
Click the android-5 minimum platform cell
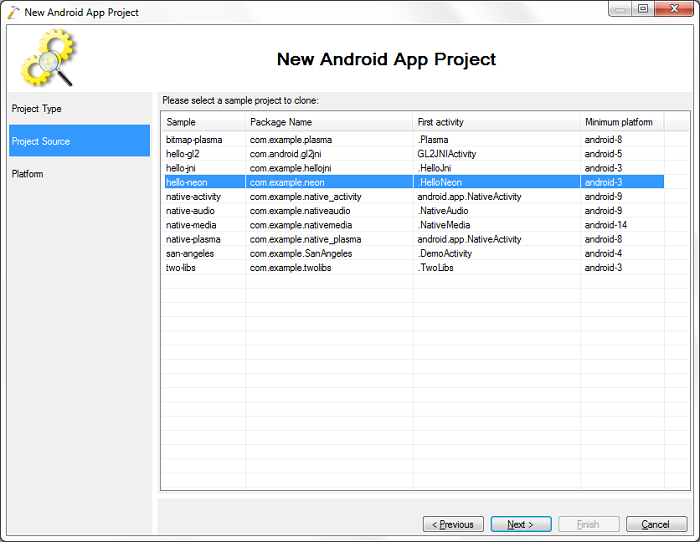tap(603, 154)
